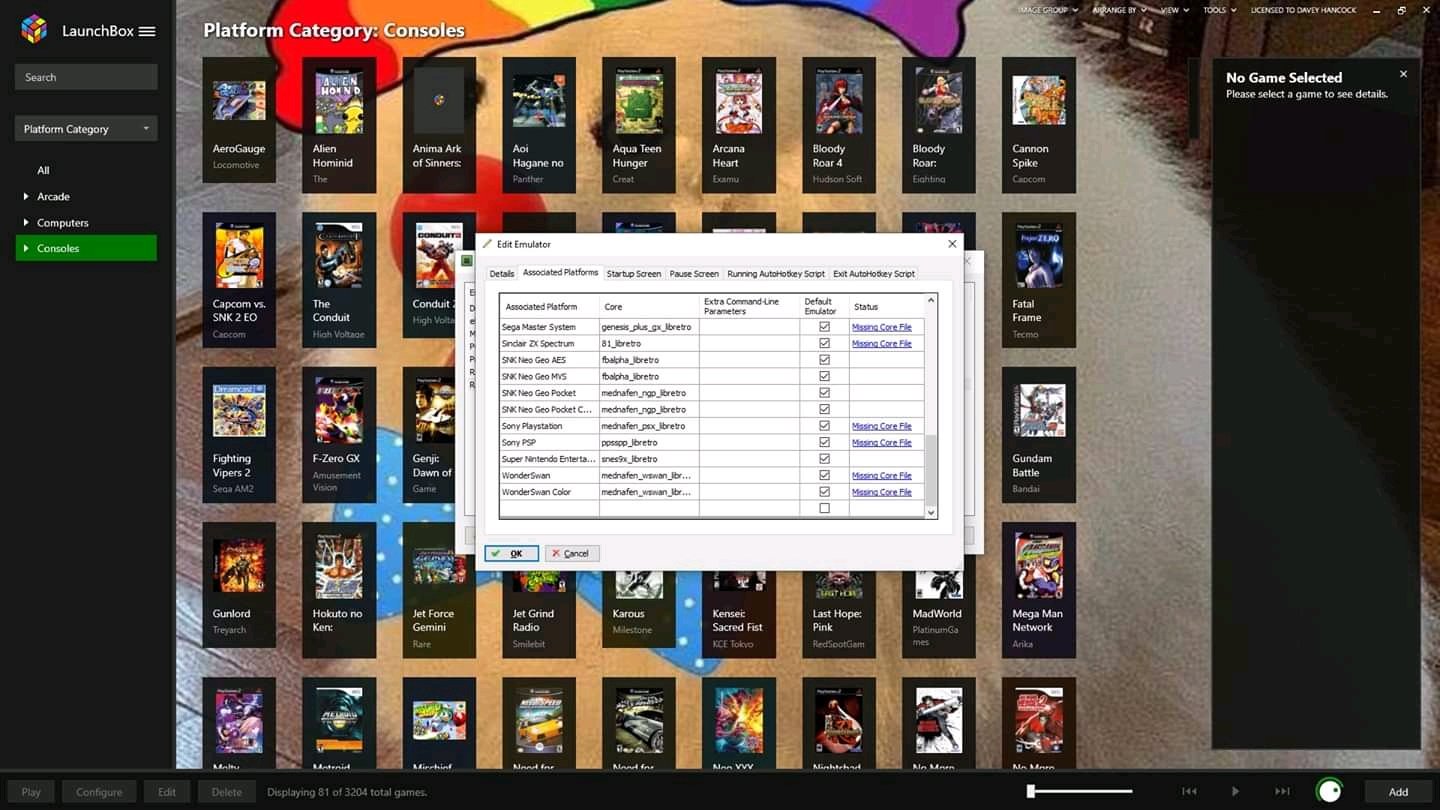Screen dimensions: 1440x810
Task: Open the Running AutoHotkey Script tab
Action: pyautogui.click(x=776, y=274)
